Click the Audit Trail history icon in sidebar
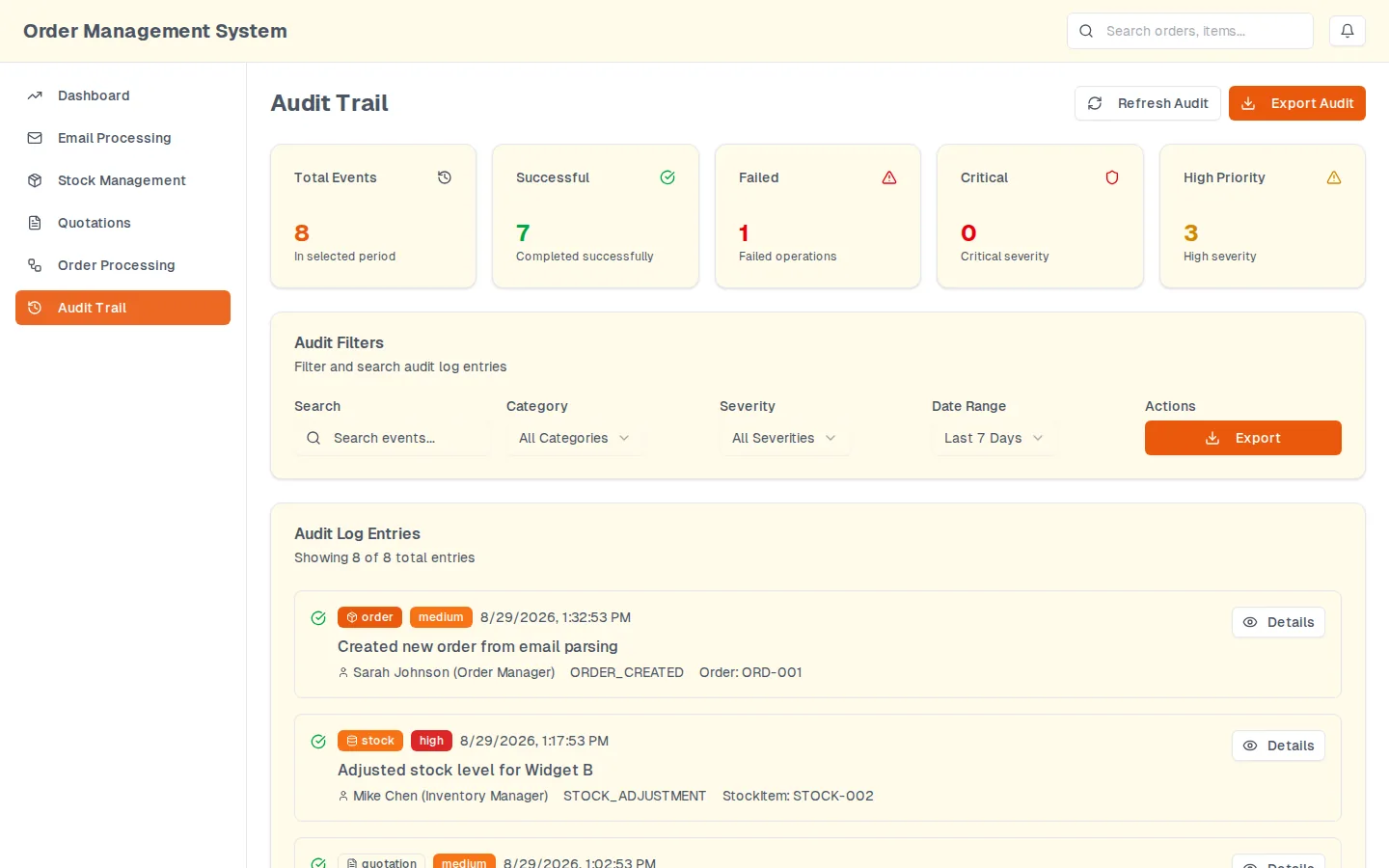The width and height of the screenshot is (1389, 868). [x=35, y=308]
